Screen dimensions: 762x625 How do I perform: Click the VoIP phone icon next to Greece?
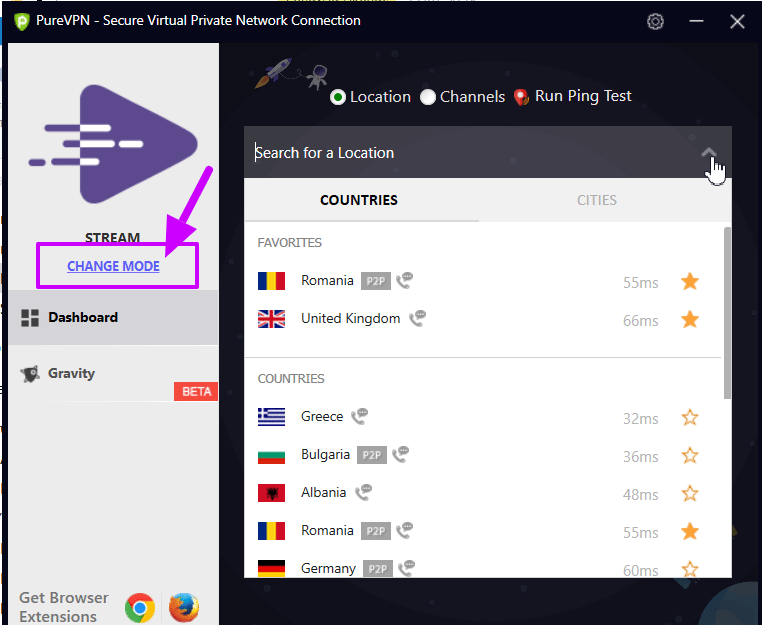tap(359, 417)
